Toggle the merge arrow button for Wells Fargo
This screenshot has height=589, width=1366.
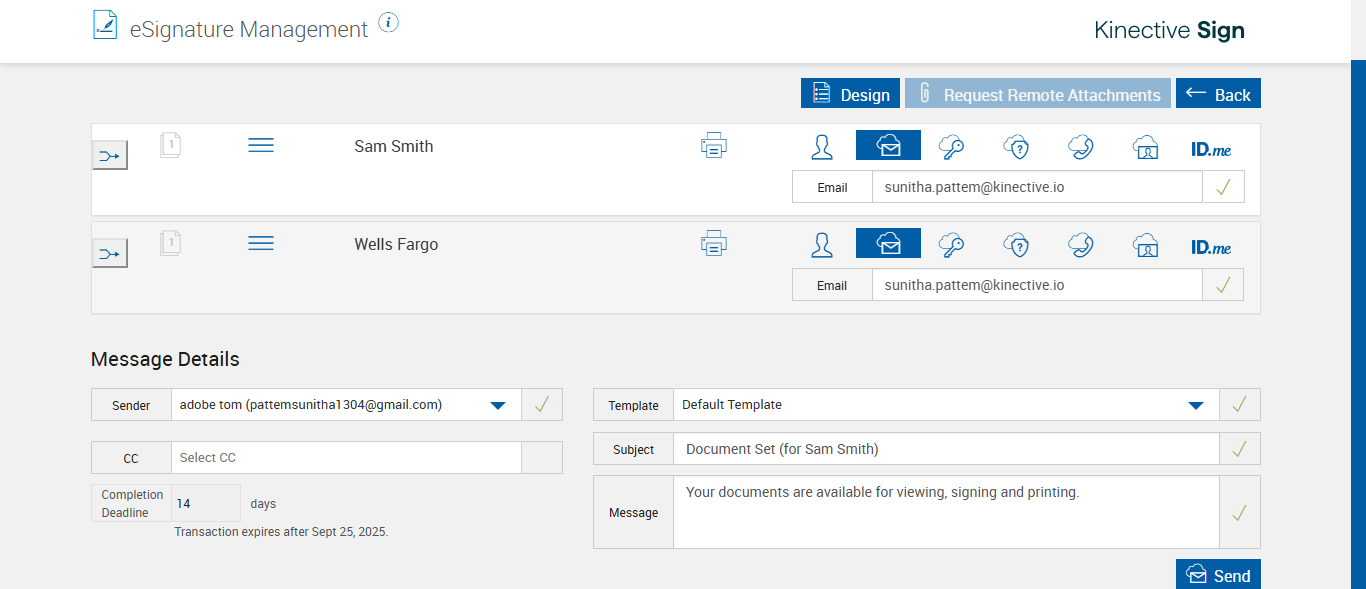pos(110,253)
